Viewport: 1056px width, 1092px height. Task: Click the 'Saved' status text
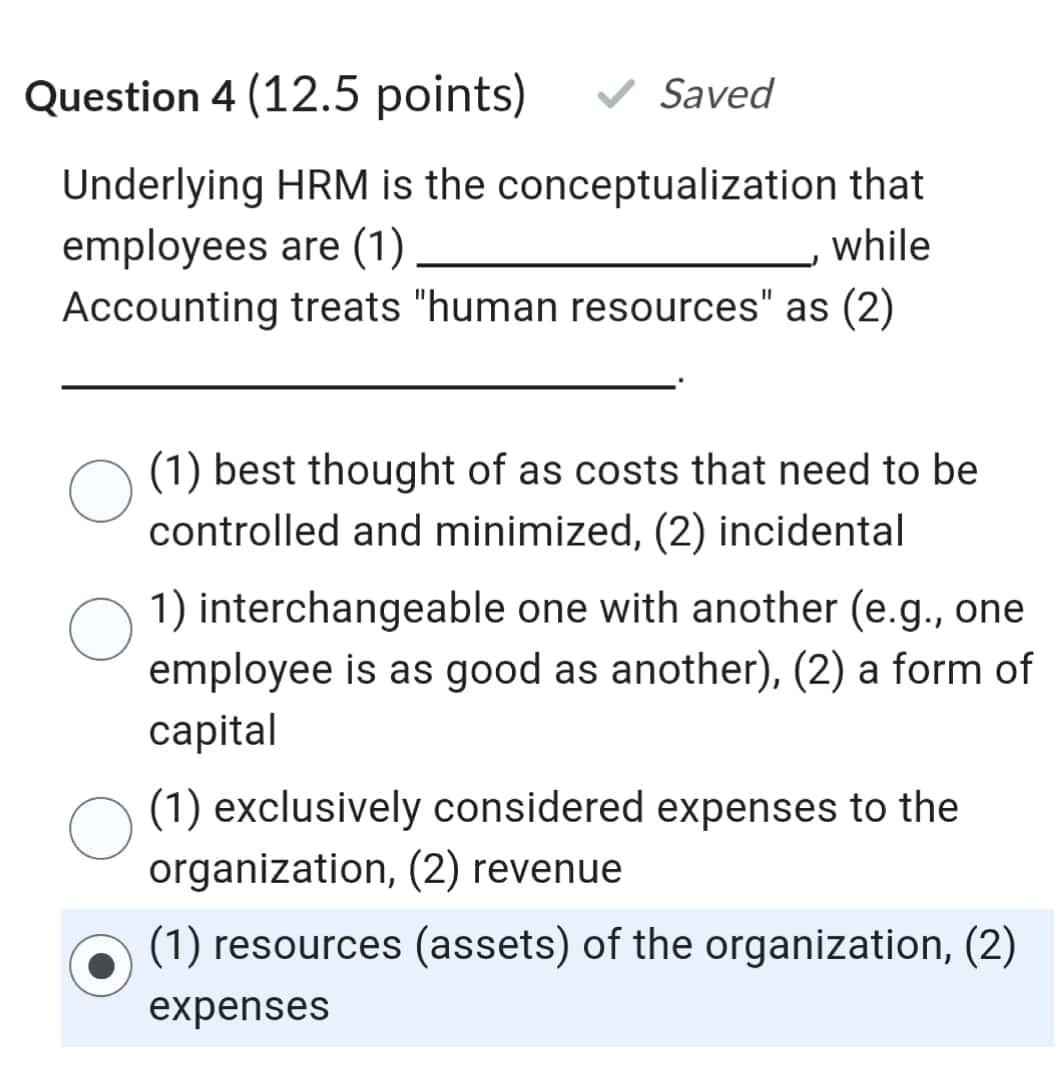pyautogui.click(x=712, y=95)
